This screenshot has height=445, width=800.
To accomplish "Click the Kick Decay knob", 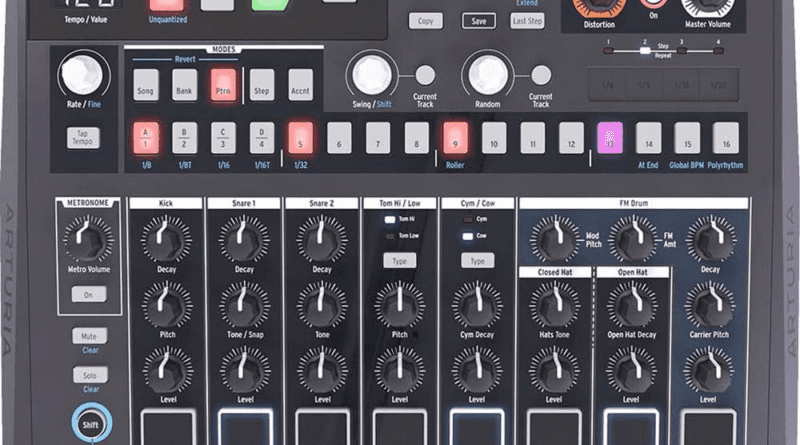I will (166, 239).
